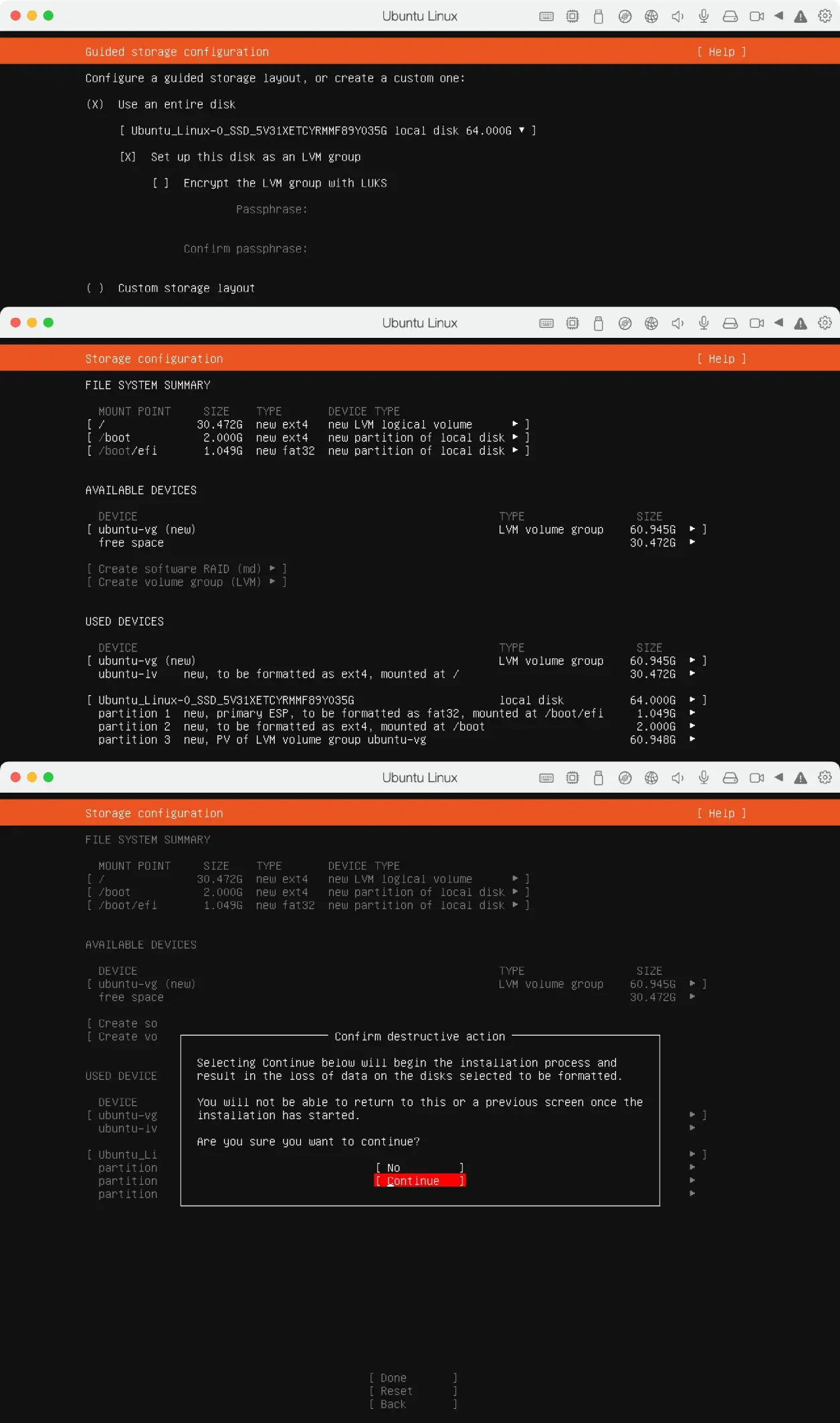Image resolution: width=840 pixels, height=1423 pixels.
Task: Expand free space 30.472G row in middle window
Action: click(x=397, y=543)
